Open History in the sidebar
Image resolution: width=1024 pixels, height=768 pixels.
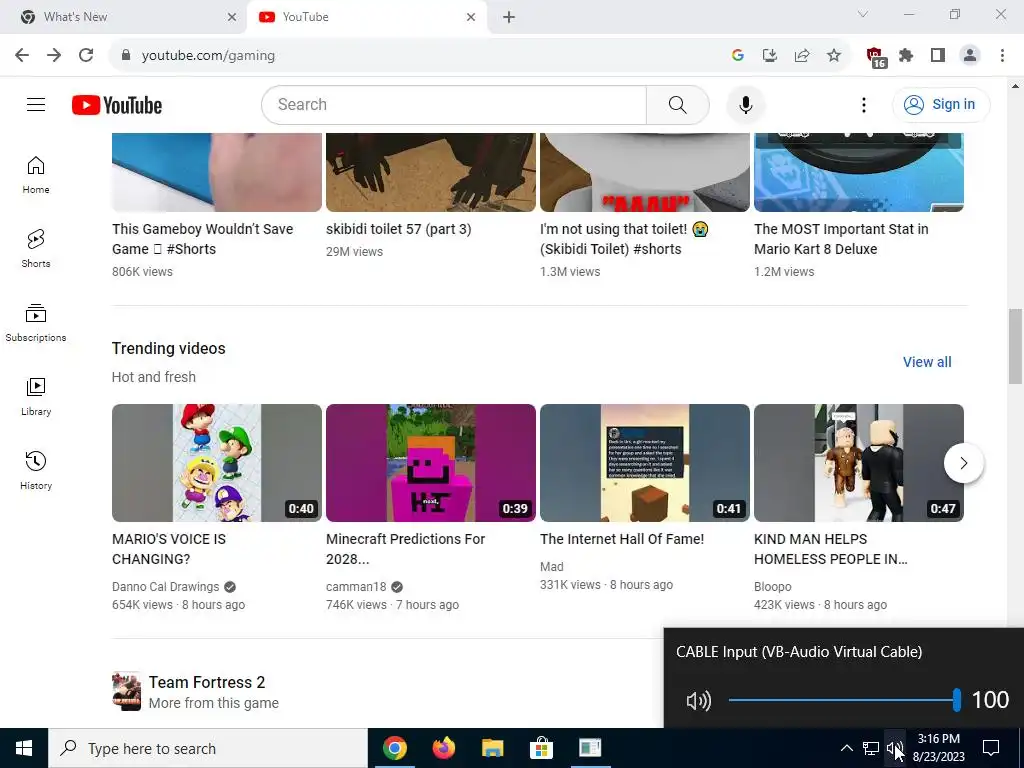click(36, 470)
